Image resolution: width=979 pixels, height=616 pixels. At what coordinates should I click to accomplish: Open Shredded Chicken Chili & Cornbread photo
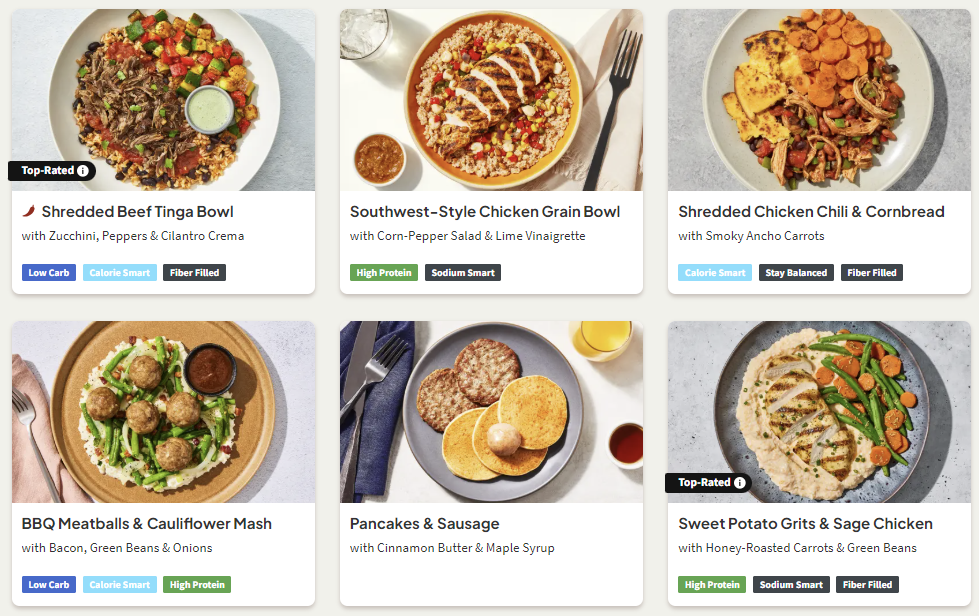819,100
